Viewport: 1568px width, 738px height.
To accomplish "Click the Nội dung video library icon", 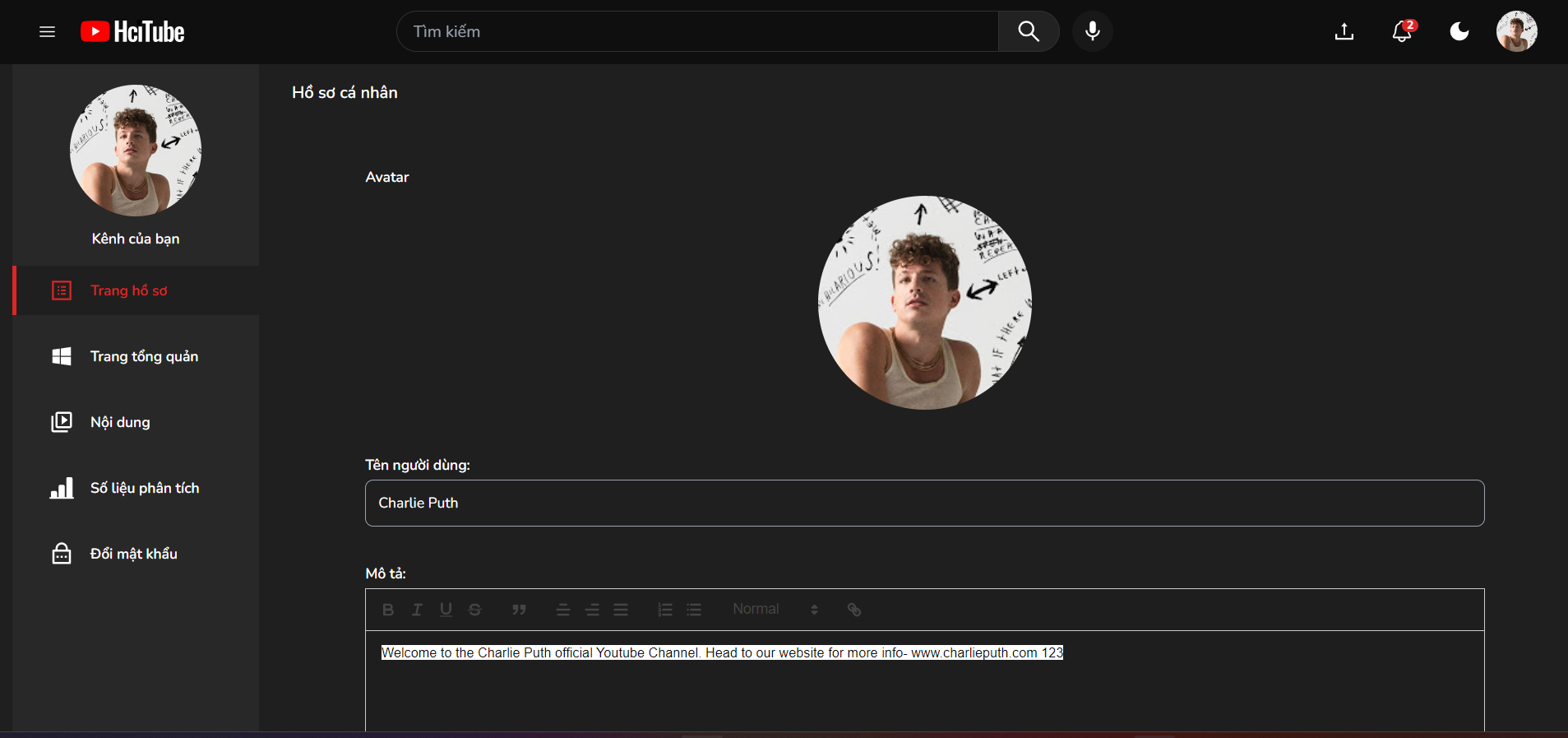I will pos(62,422).
